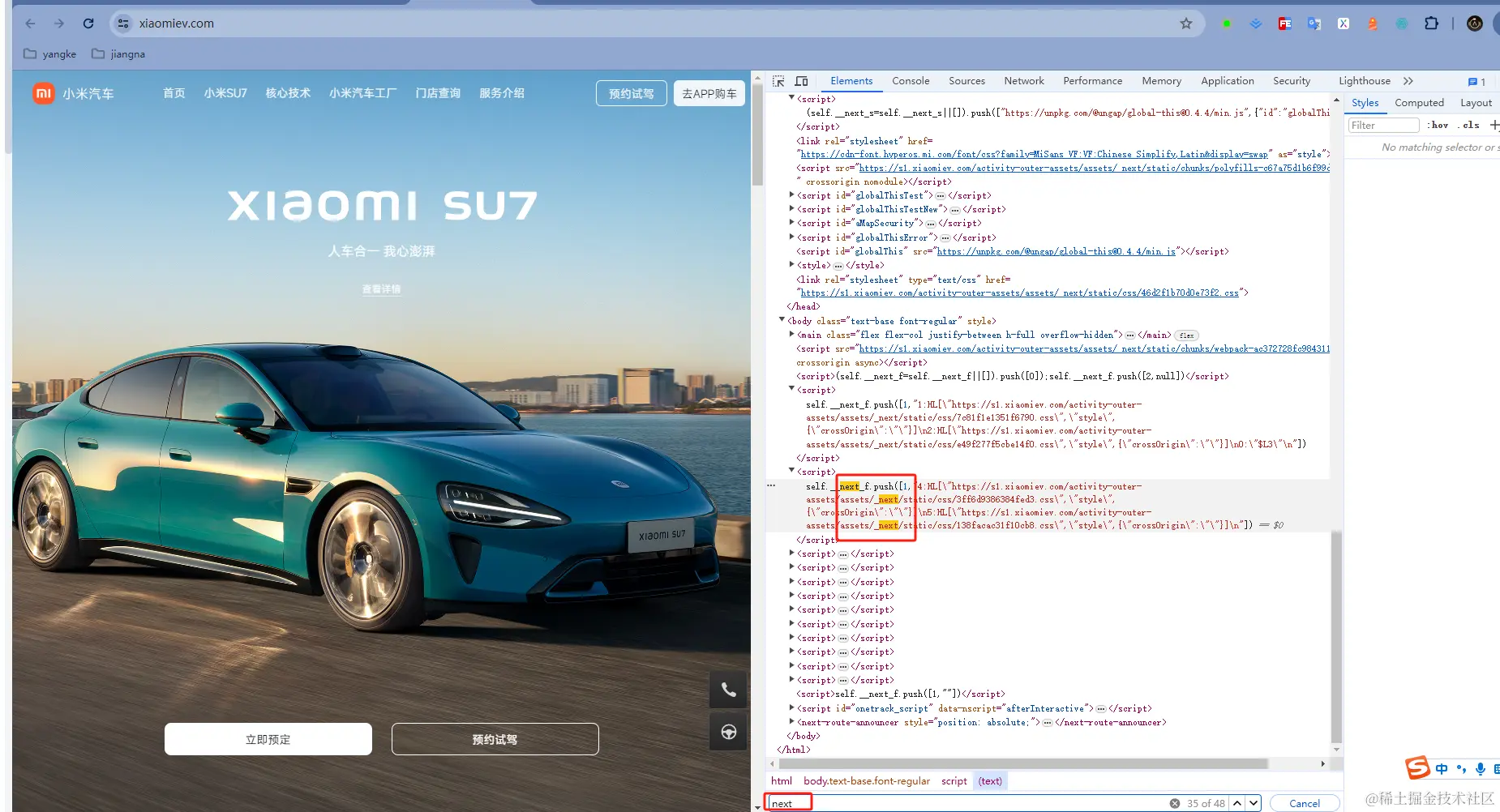
Task: Click the 立即预定 button
Action: pyautogui.click(x=268, y=739)
